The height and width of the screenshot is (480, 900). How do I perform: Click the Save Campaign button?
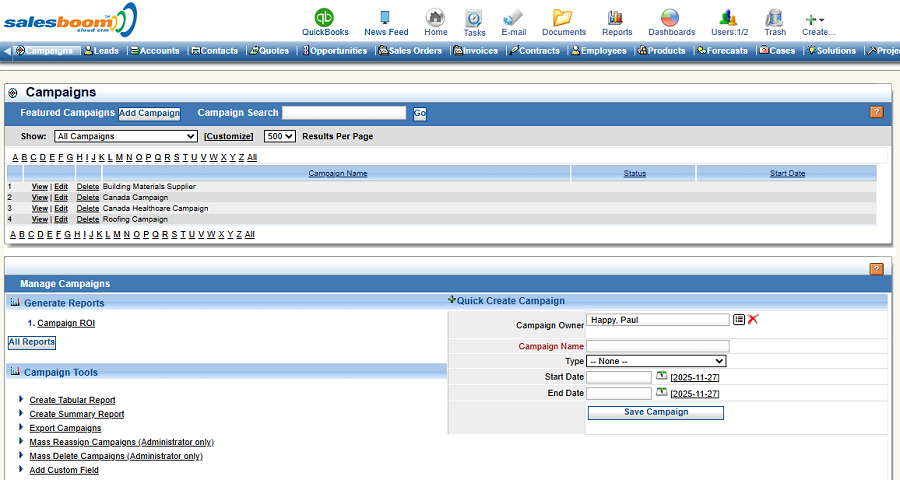coord(655,412)
